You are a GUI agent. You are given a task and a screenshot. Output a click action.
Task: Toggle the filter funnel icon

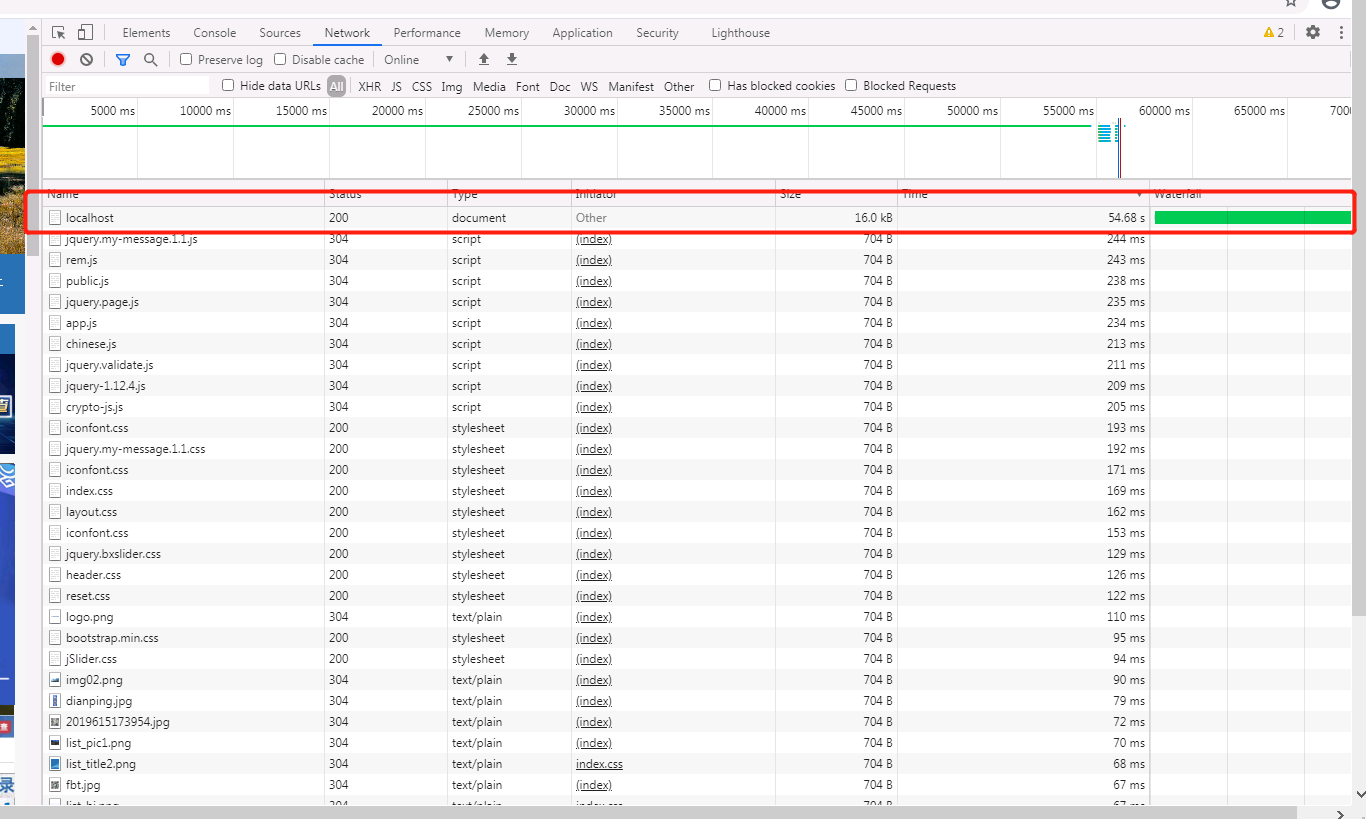coord(123,60)
